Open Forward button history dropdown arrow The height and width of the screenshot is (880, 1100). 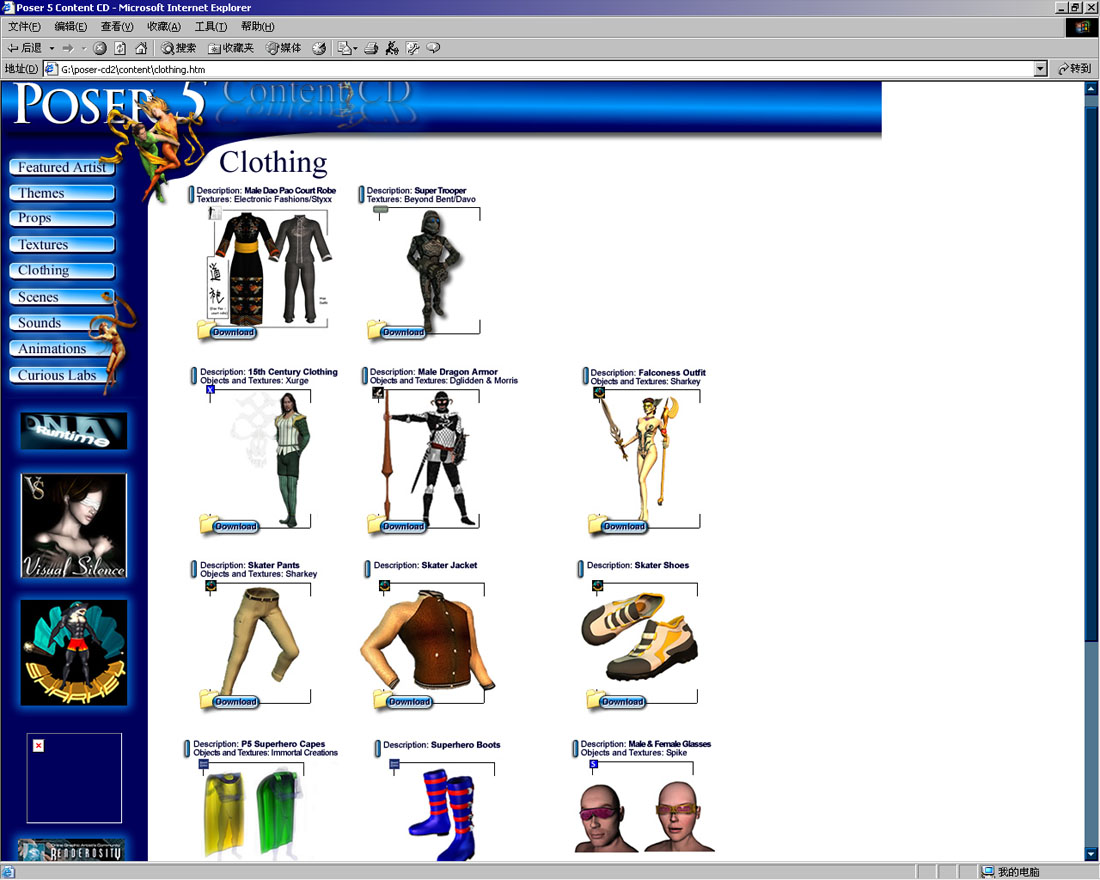[x=83, y=48]
